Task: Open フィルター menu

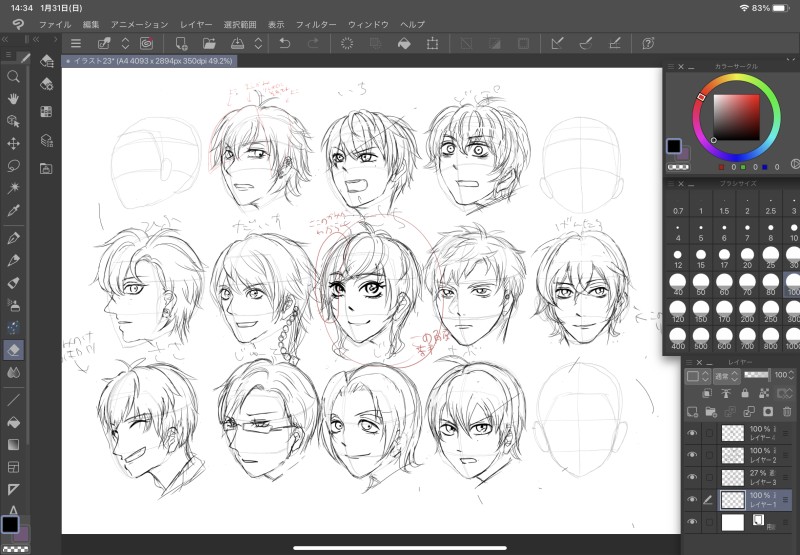Action: pos(316,24)
